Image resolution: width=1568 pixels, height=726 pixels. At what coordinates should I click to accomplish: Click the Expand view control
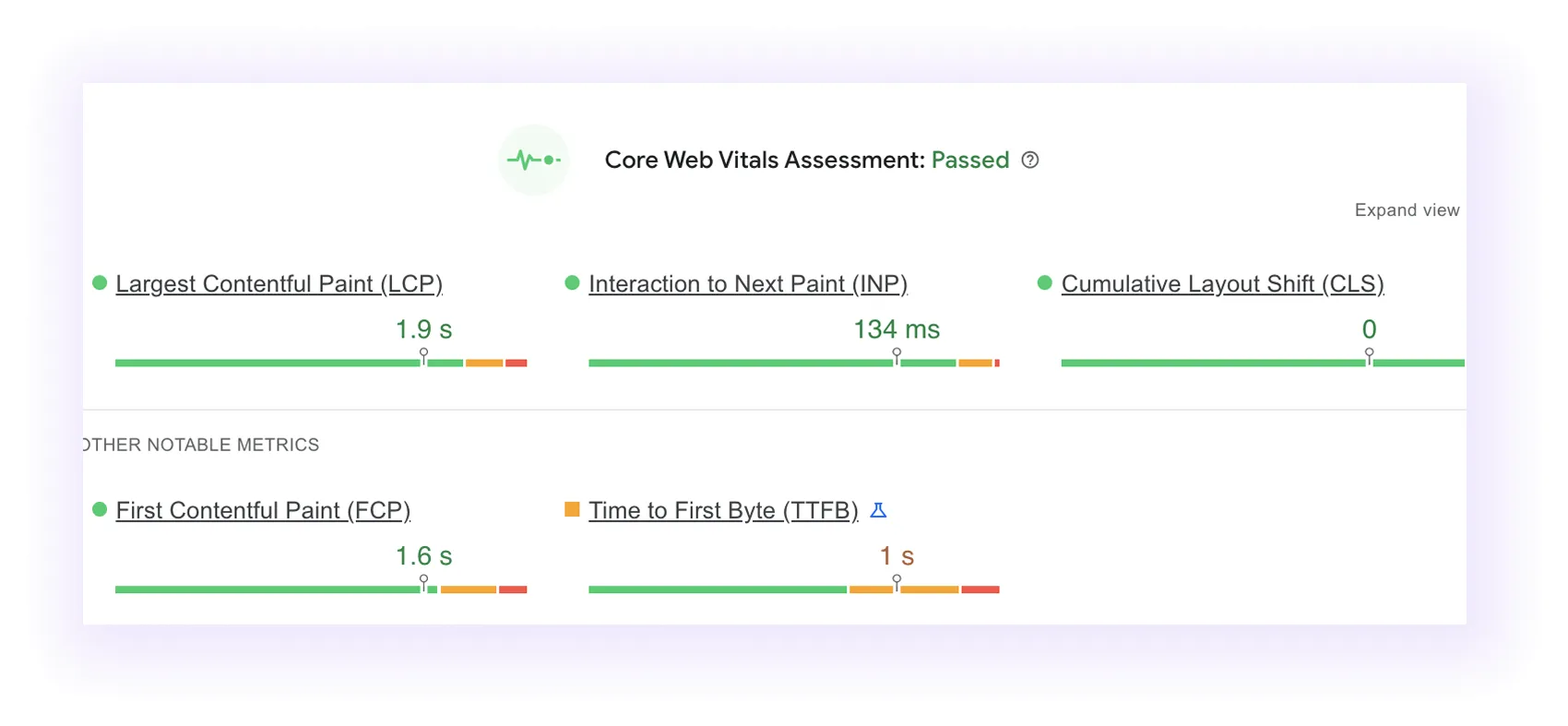[1407, 209]
